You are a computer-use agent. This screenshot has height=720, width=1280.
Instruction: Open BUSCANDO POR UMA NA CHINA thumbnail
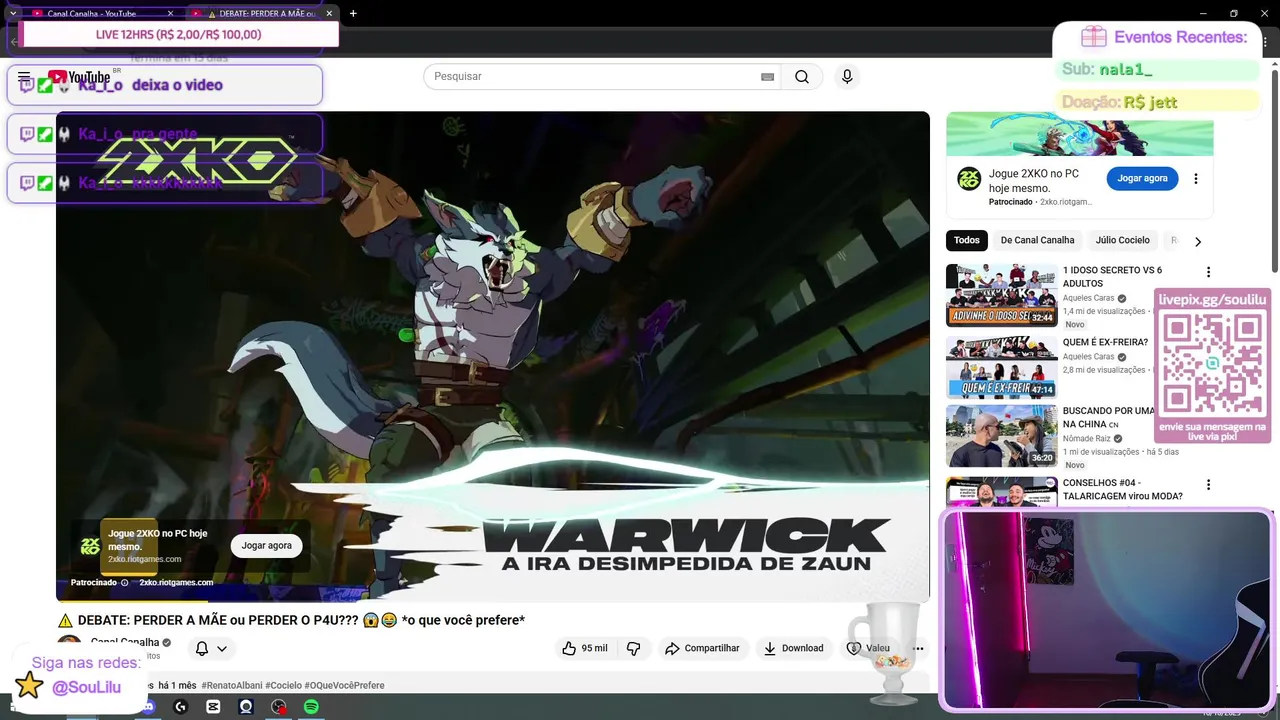pos(1001,436)
